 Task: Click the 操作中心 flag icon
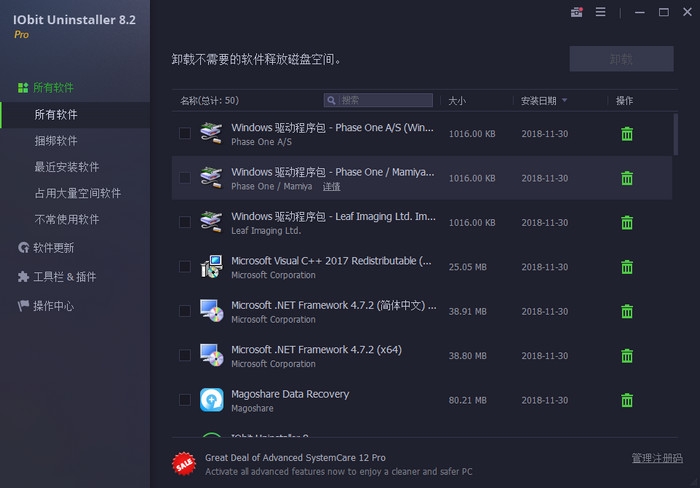[23, 306]
